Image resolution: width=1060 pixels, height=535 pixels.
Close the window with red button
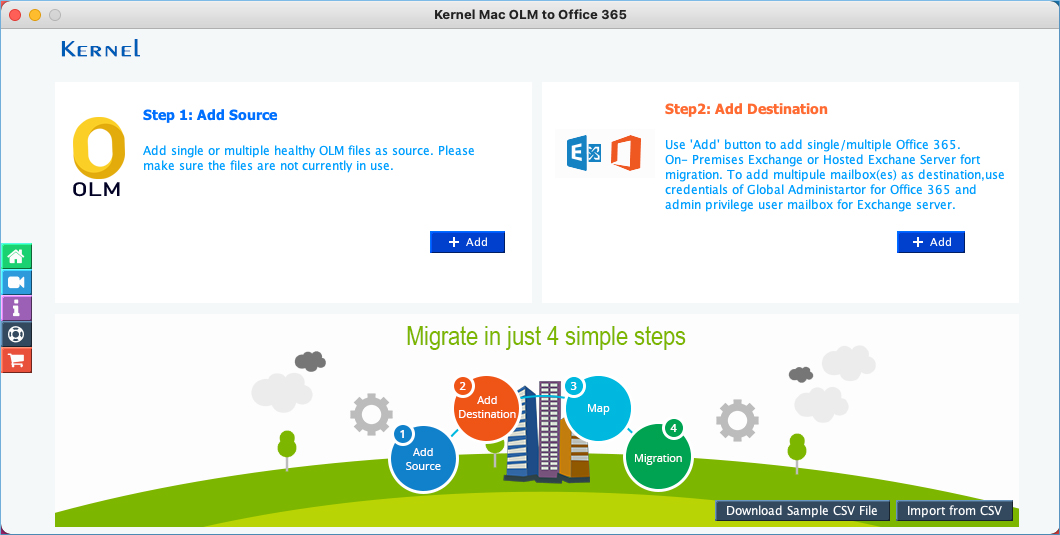pos(14,15)
